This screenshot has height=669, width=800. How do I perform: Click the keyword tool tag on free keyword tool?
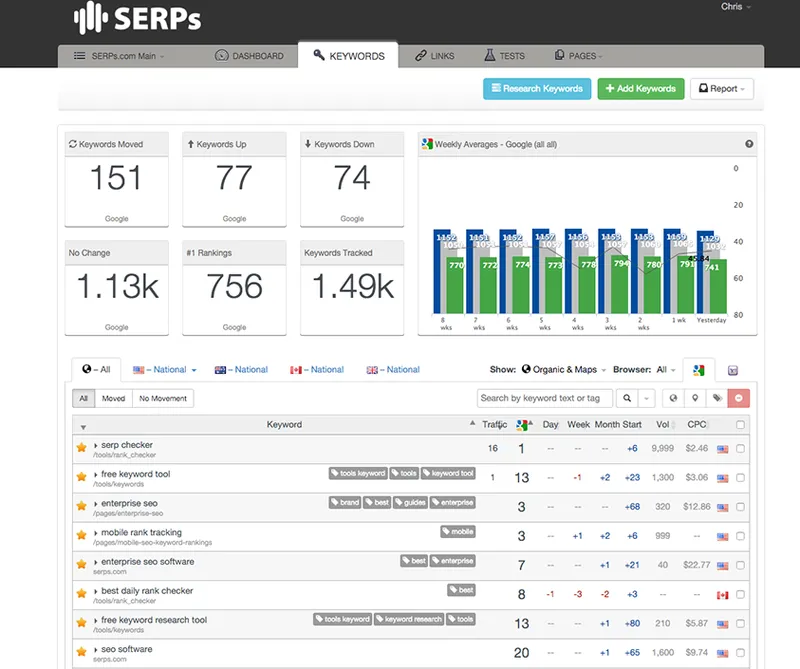[x=448, y=474]
